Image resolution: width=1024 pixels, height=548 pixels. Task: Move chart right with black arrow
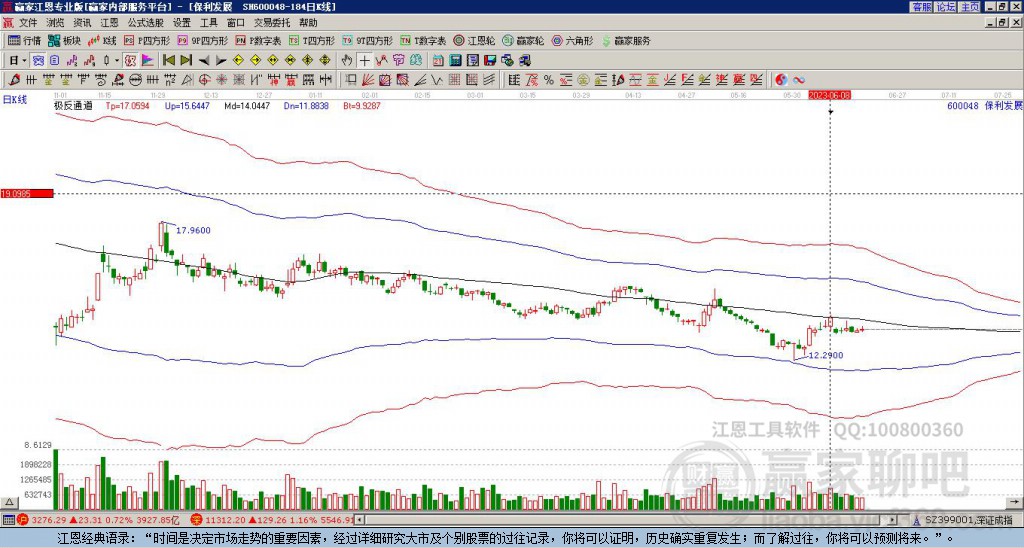tap(221, 61)
